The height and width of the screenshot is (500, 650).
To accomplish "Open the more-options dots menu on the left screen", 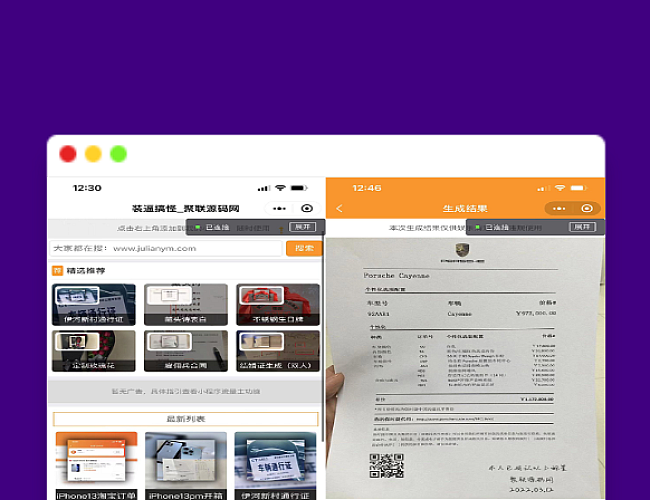I will pos(279,209).
